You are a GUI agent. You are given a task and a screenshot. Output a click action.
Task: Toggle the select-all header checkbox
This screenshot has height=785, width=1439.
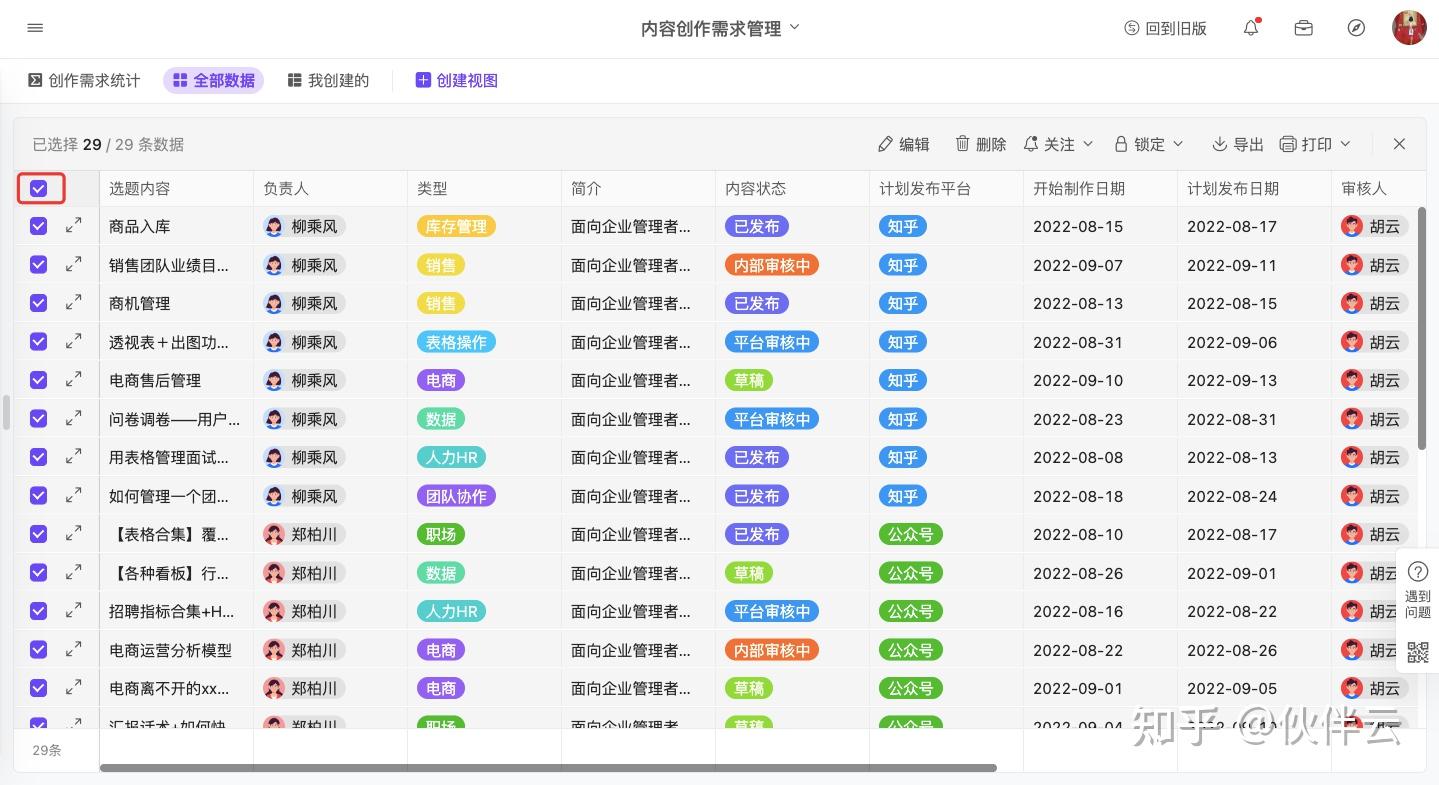point(39,188)
